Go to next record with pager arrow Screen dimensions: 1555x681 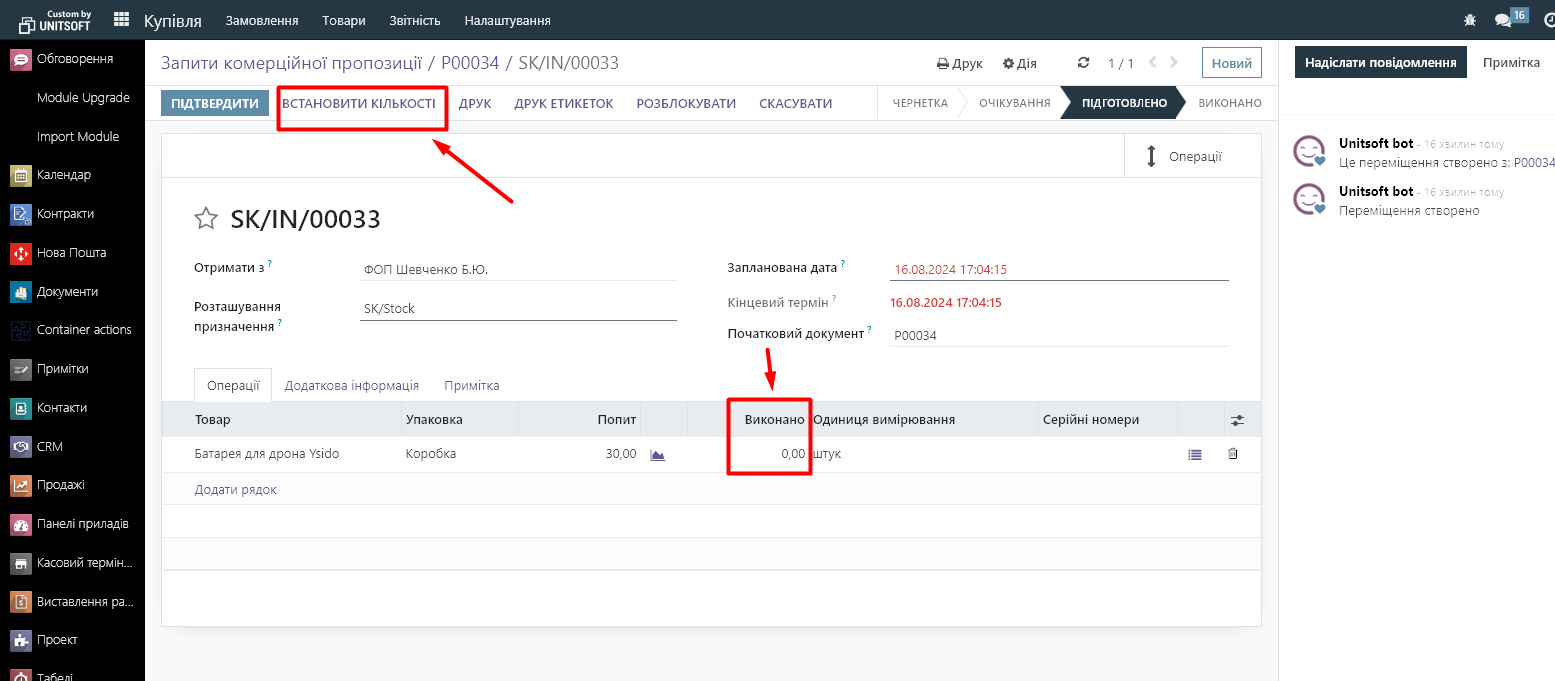coord(1174,63)
